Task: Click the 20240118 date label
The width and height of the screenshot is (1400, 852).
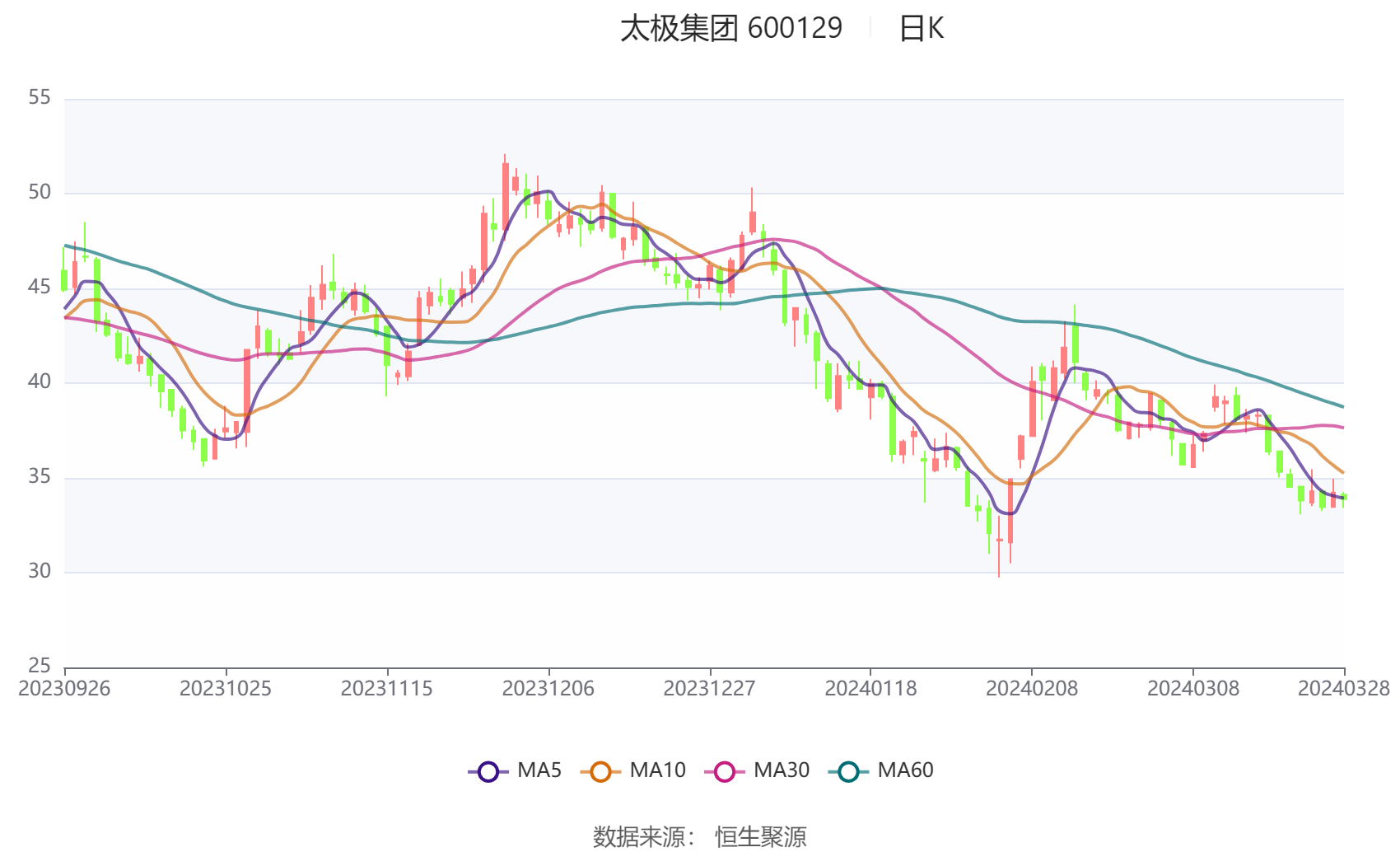Action: click(870, 688)
